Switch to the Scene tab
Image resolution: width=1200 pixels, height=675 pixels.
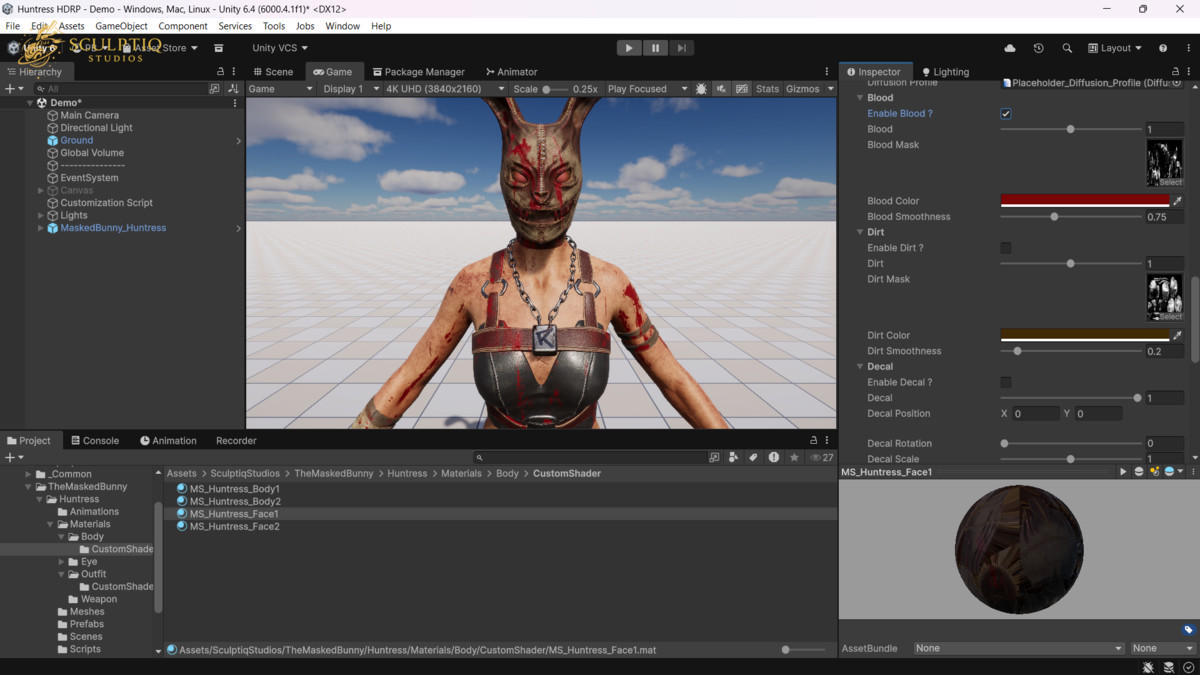coord(272,72)
